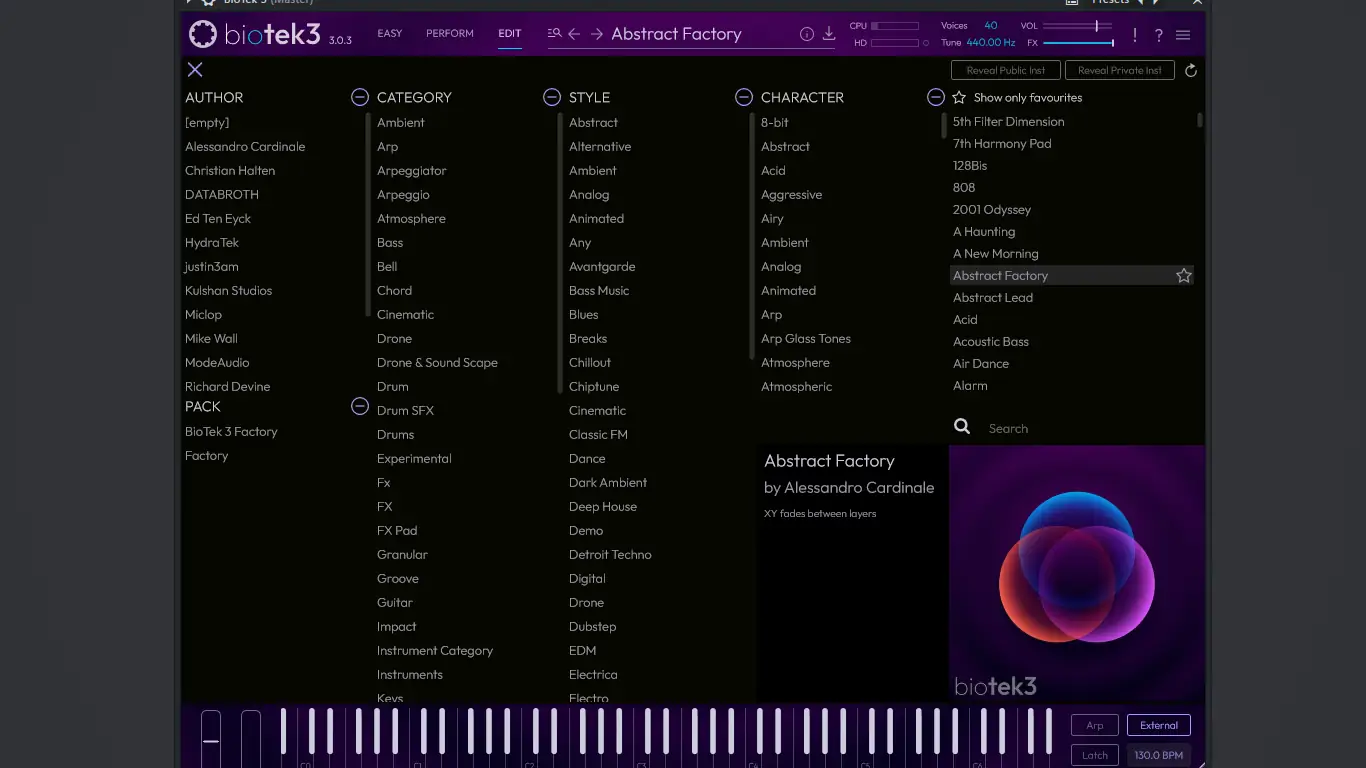Image resolution: width=1366 pixels, height=768 pixels.
Task: Toggle the Arp button
Action: coord(1095,725)
